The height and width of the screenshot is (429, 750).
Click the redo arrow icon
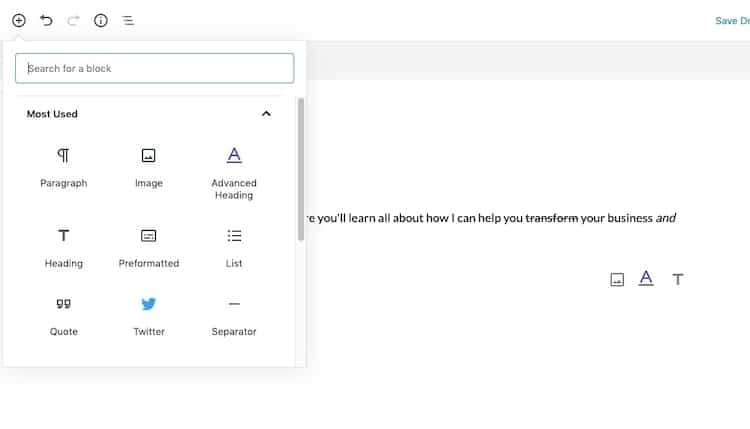(73, 21)
